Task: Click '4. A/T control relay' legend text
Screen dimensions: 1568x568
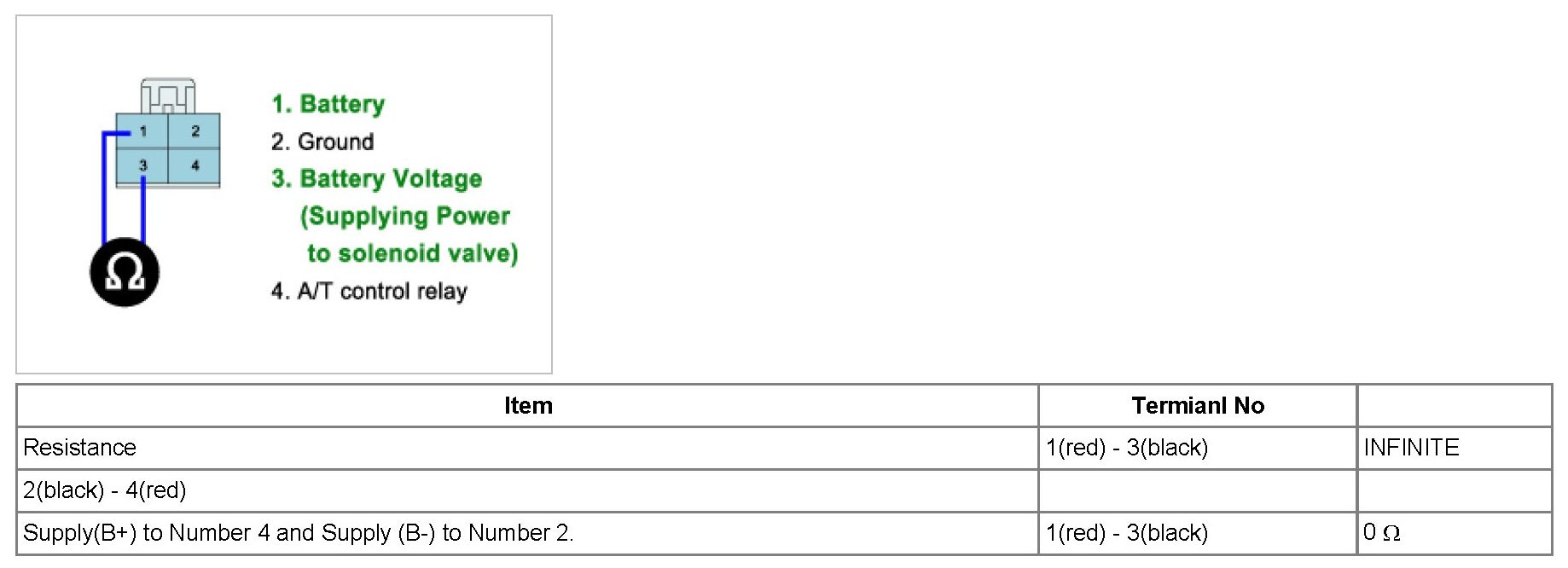Action: tap(369, 292)
